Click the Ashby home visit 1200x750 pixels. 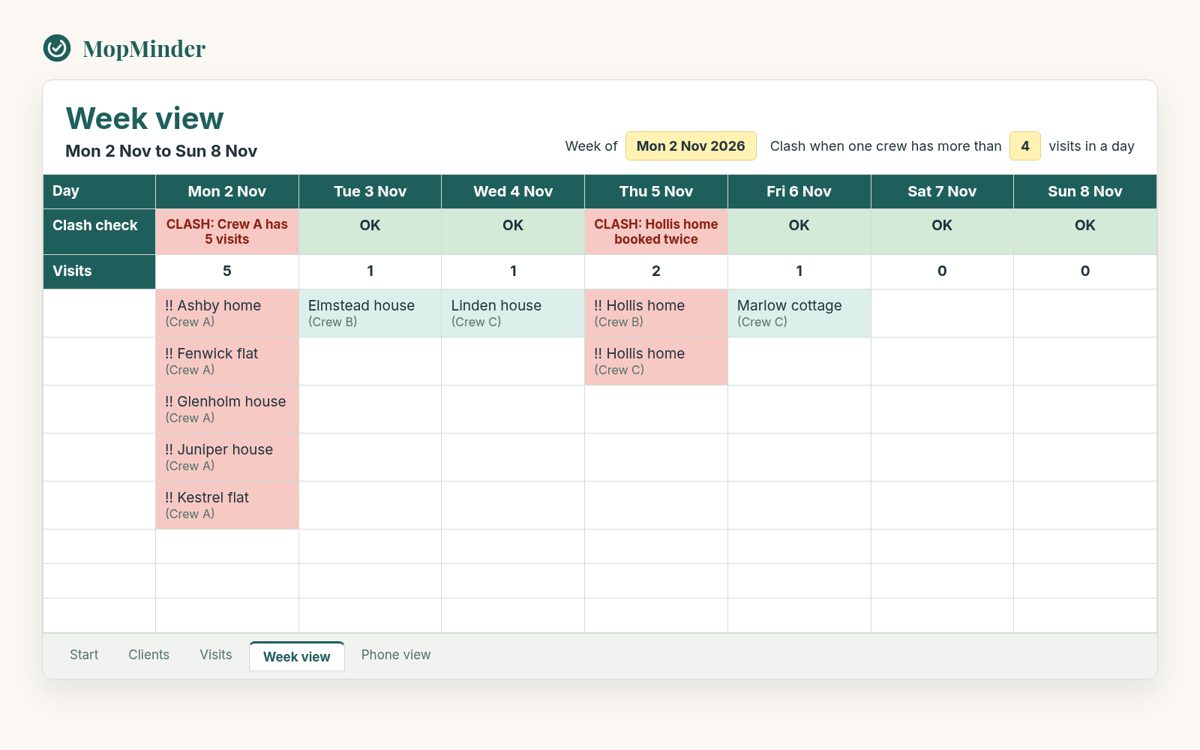(x=227, y=313)
